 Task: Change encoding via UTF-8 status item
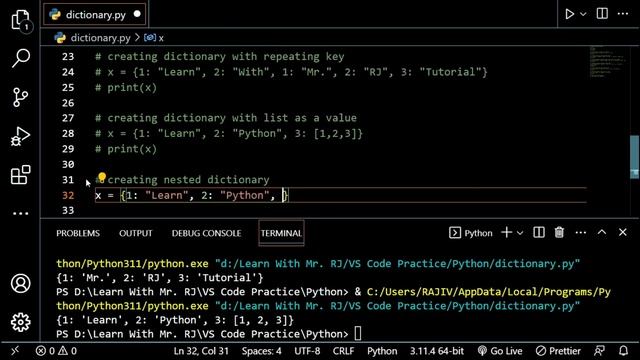307,351
